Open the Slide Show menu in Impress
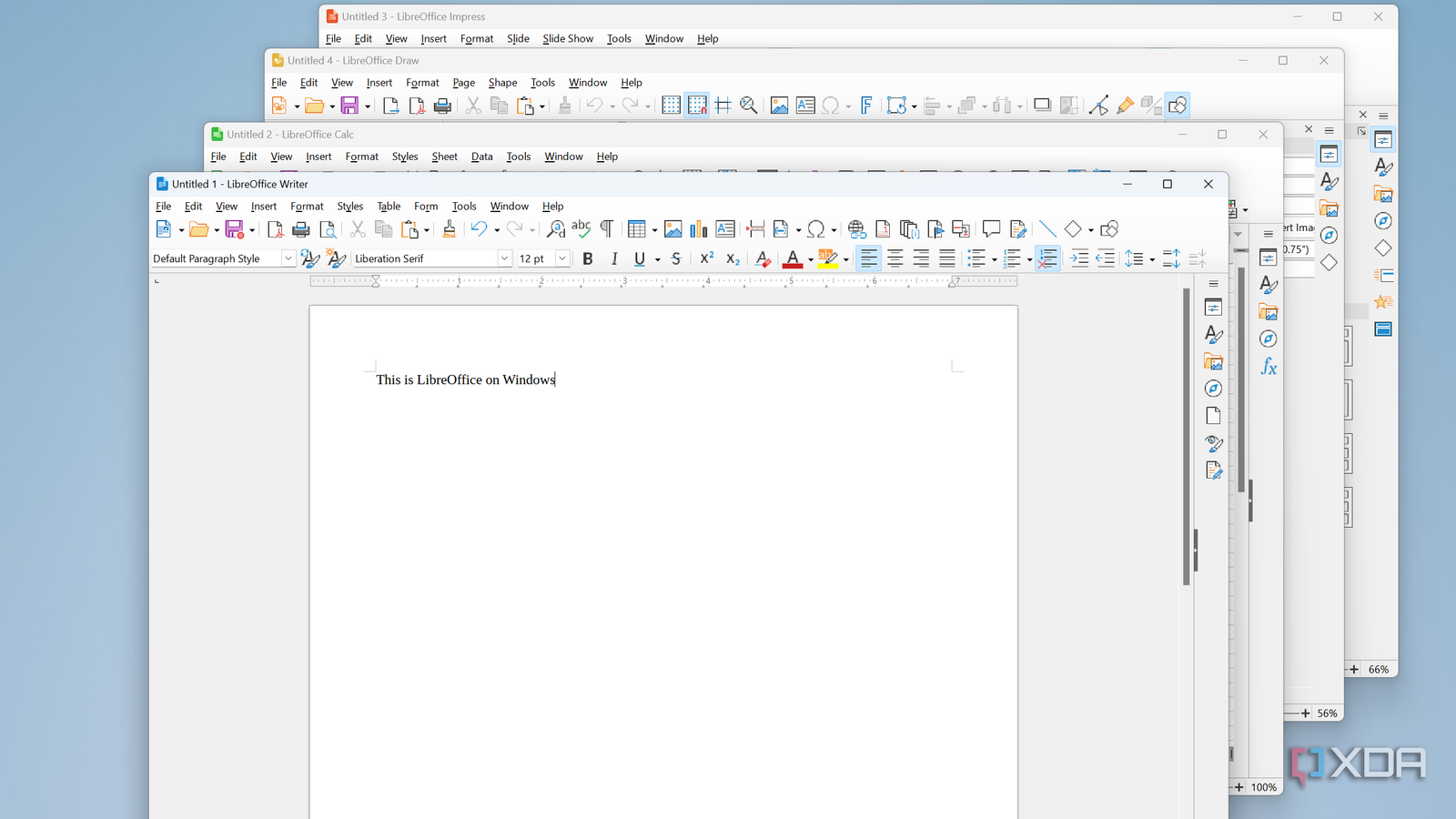1456x819 pixels. pos(567,38)
